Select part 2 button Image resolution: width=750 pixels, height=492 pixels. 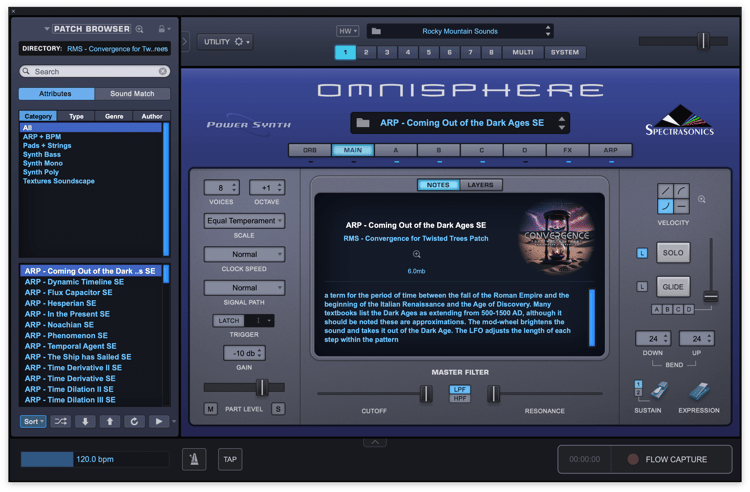point(366,52)
